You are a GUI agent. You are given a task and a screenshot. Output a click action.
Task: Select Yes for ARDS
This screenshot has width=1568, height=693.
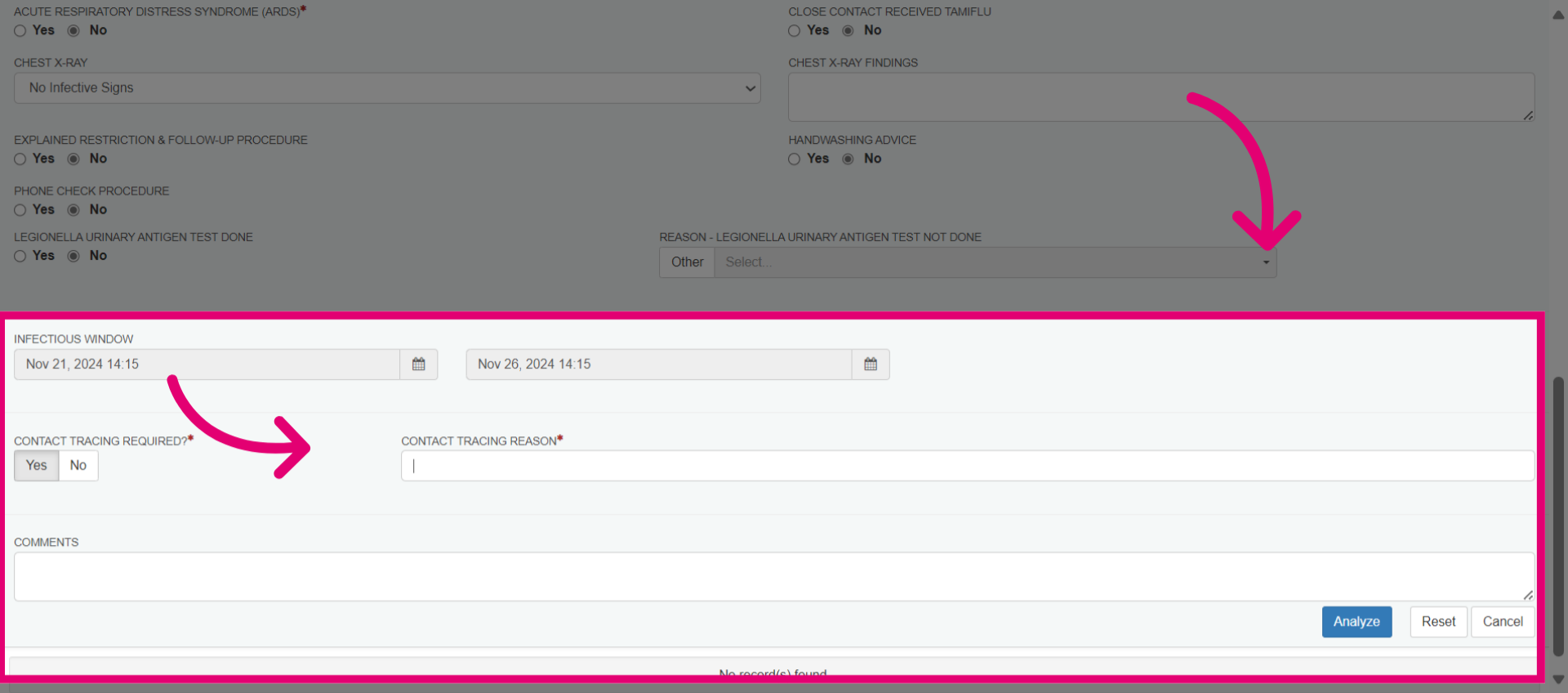click(20, 31)
